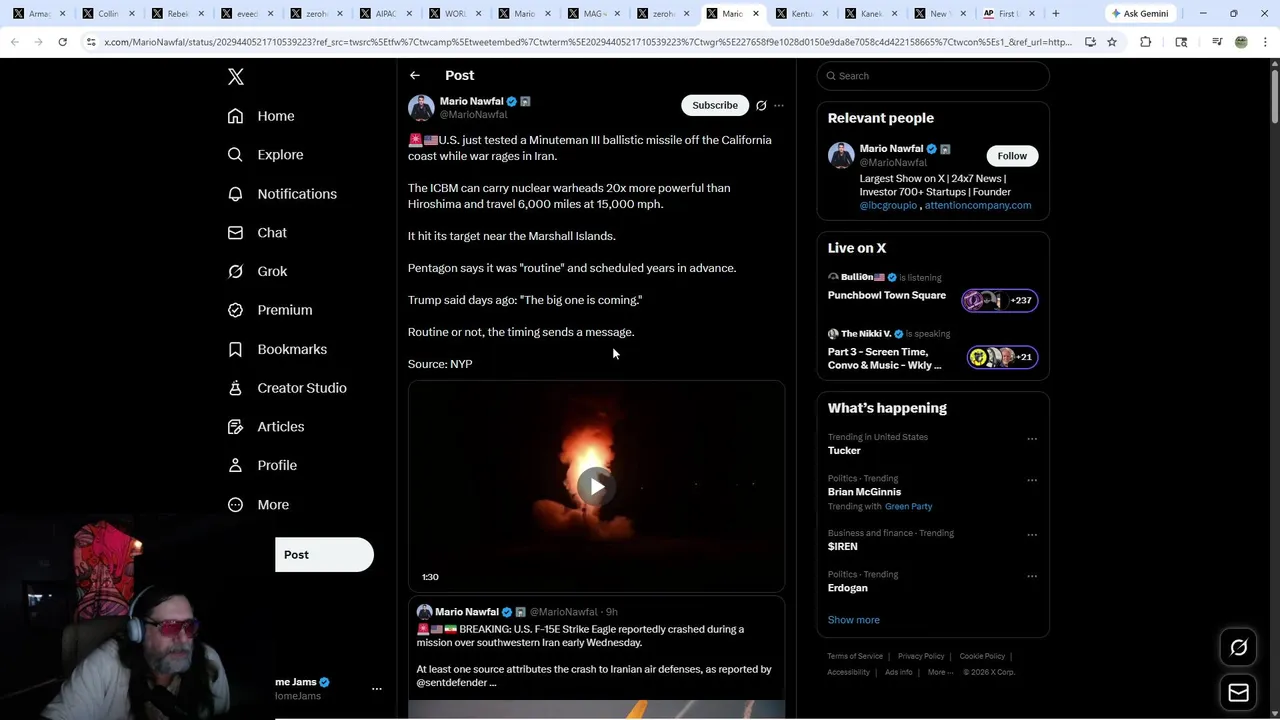
Task: Open the Tucker trending topic
Action: coord(844,451)
